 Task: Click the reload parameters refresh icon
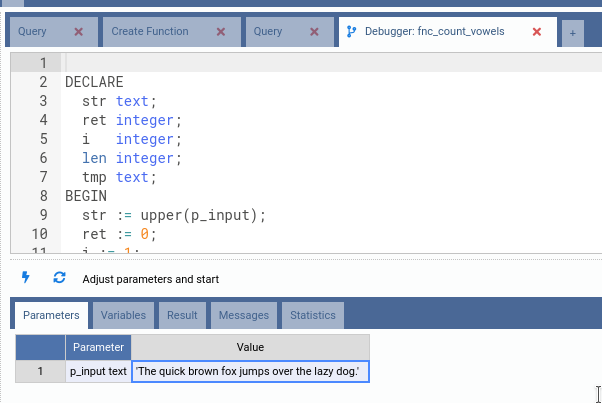59,278
